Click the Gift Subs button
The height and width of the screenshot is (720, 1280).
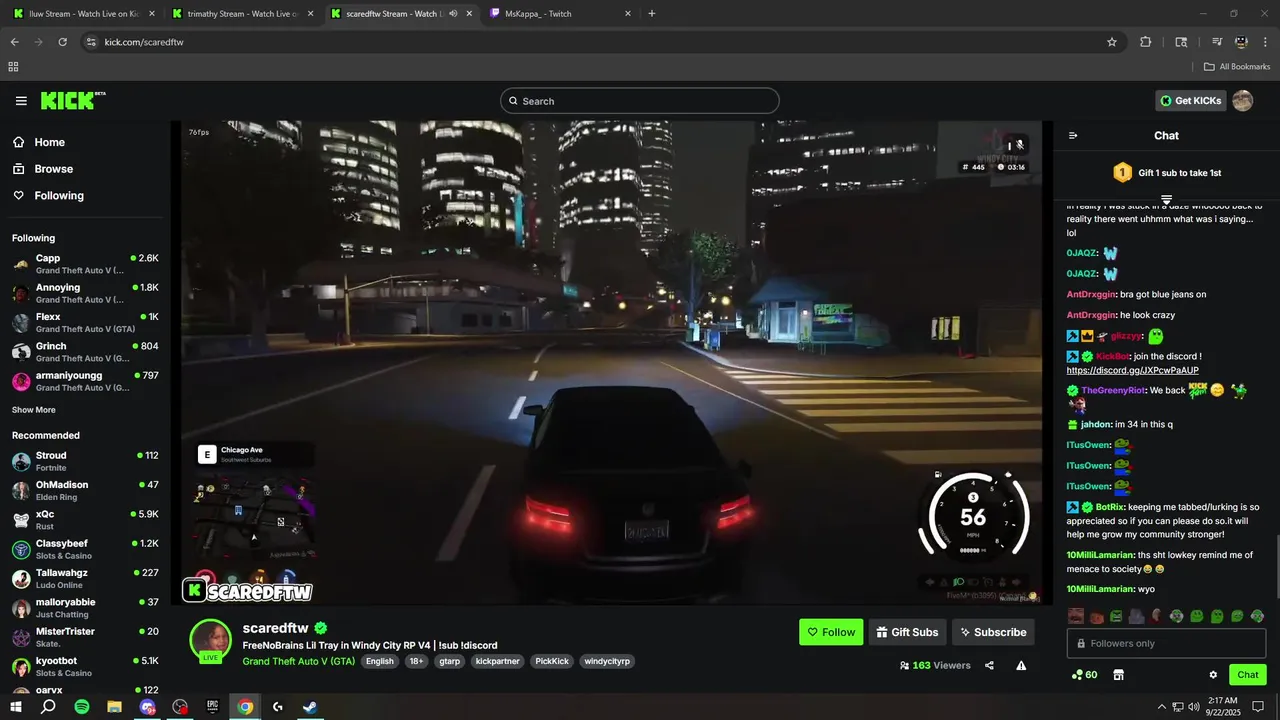coord(908,632)
